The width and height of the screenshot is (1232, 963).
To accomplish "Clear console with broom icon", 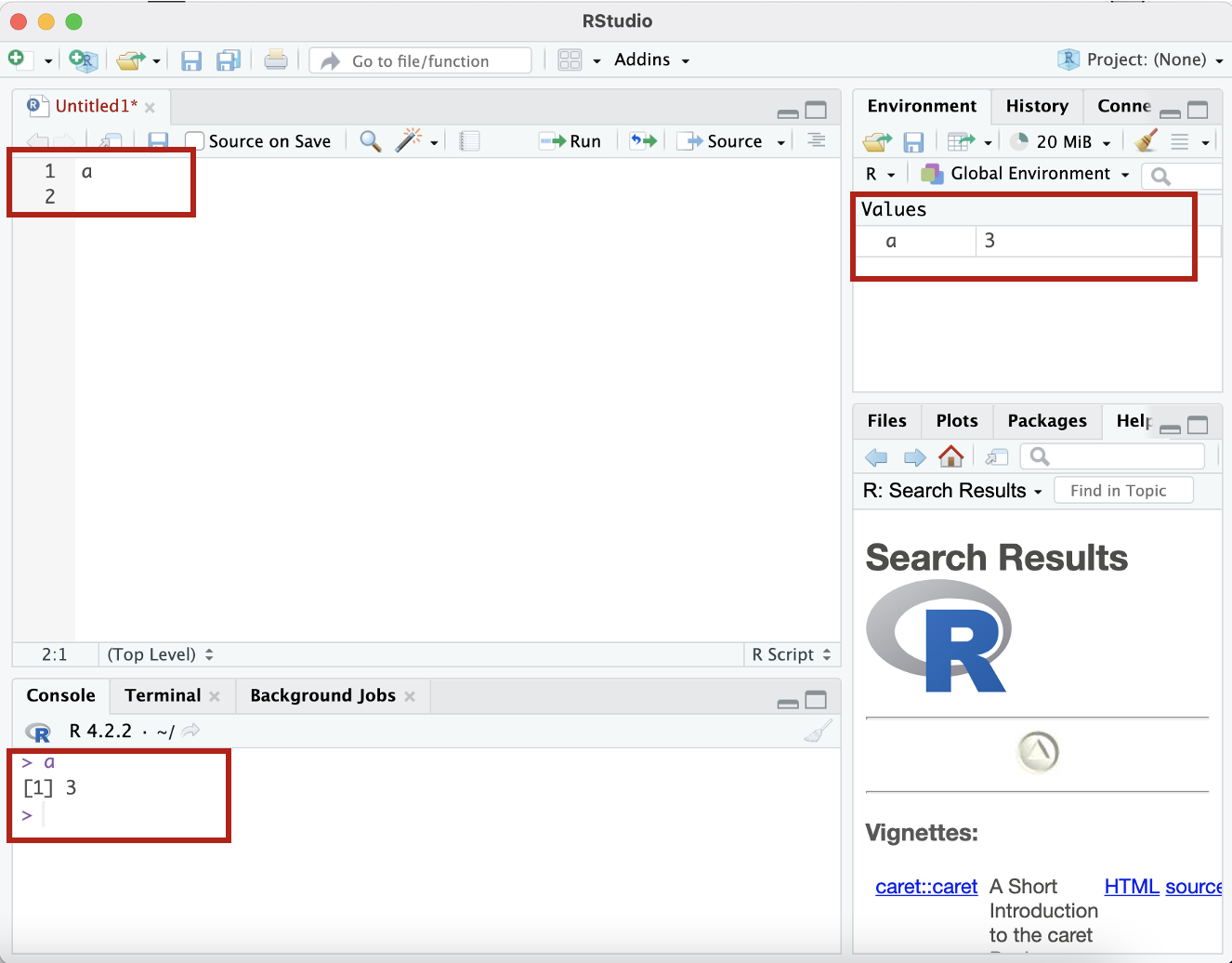I will (819, 732).
